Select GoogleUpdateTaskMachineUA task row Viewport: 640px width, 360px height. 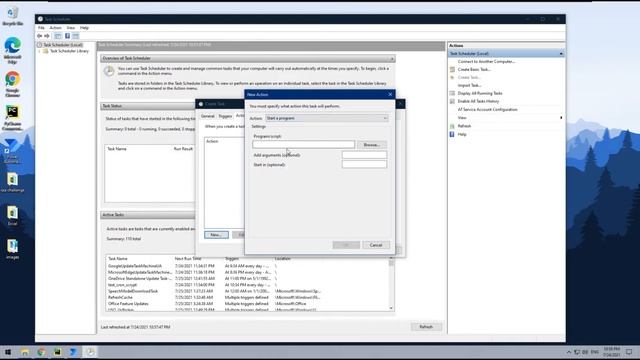pyautogui.click(x=248, y=266)
